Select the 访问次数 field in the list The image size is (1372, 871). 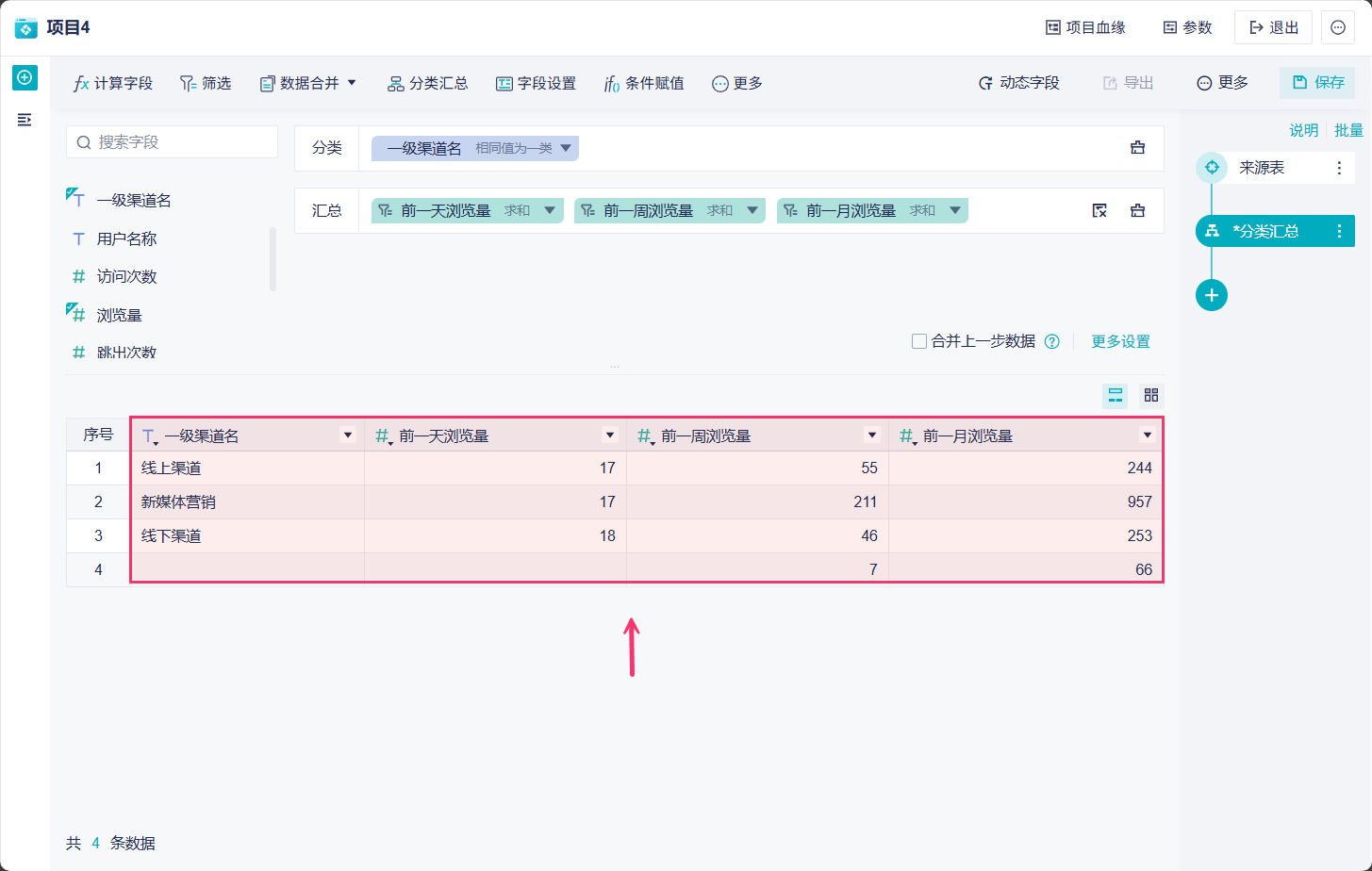126,276
